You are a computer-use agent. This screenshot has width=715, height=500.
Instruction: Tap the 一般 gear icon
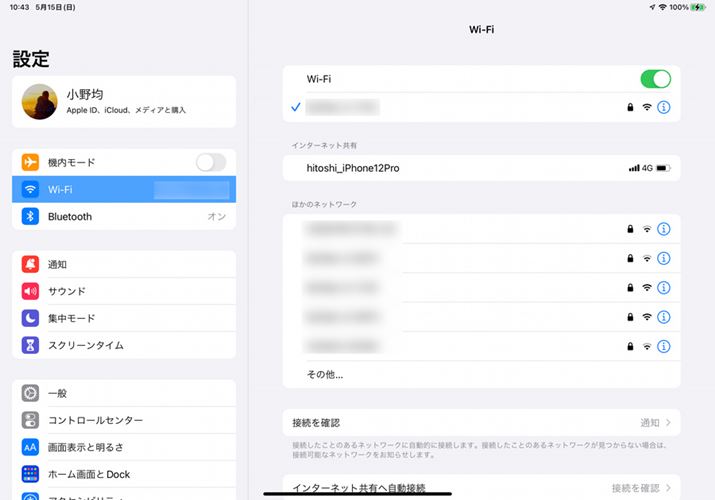[x=30, y=393]
